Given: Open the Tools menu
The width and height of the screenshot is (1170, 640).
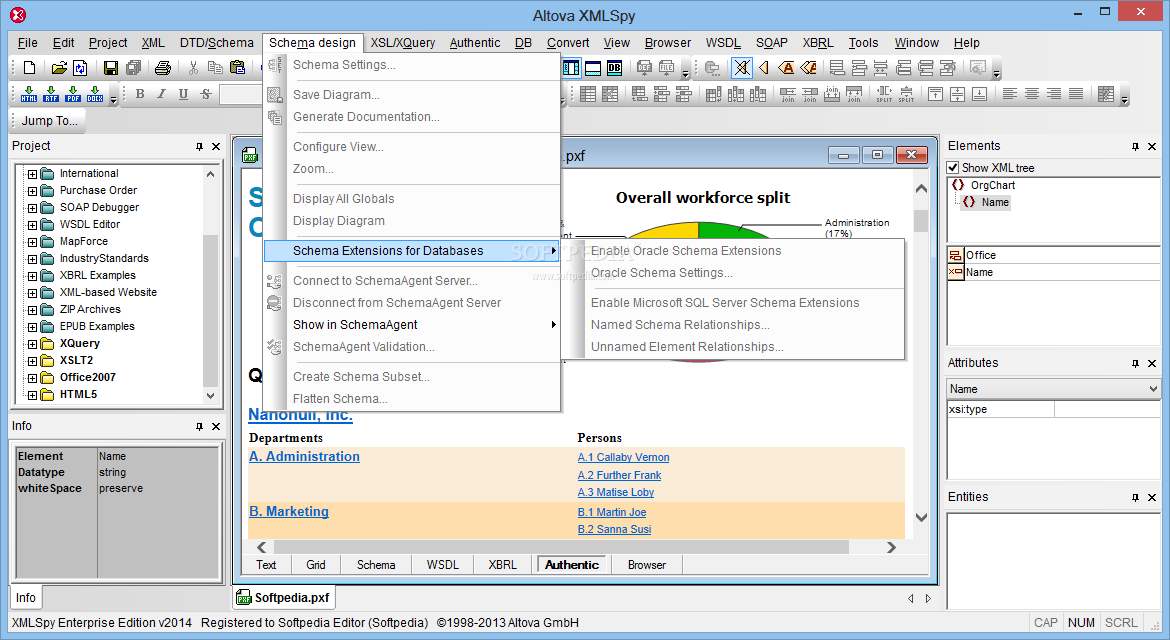Looking at the screenshot, I should [x=863, y=43].
